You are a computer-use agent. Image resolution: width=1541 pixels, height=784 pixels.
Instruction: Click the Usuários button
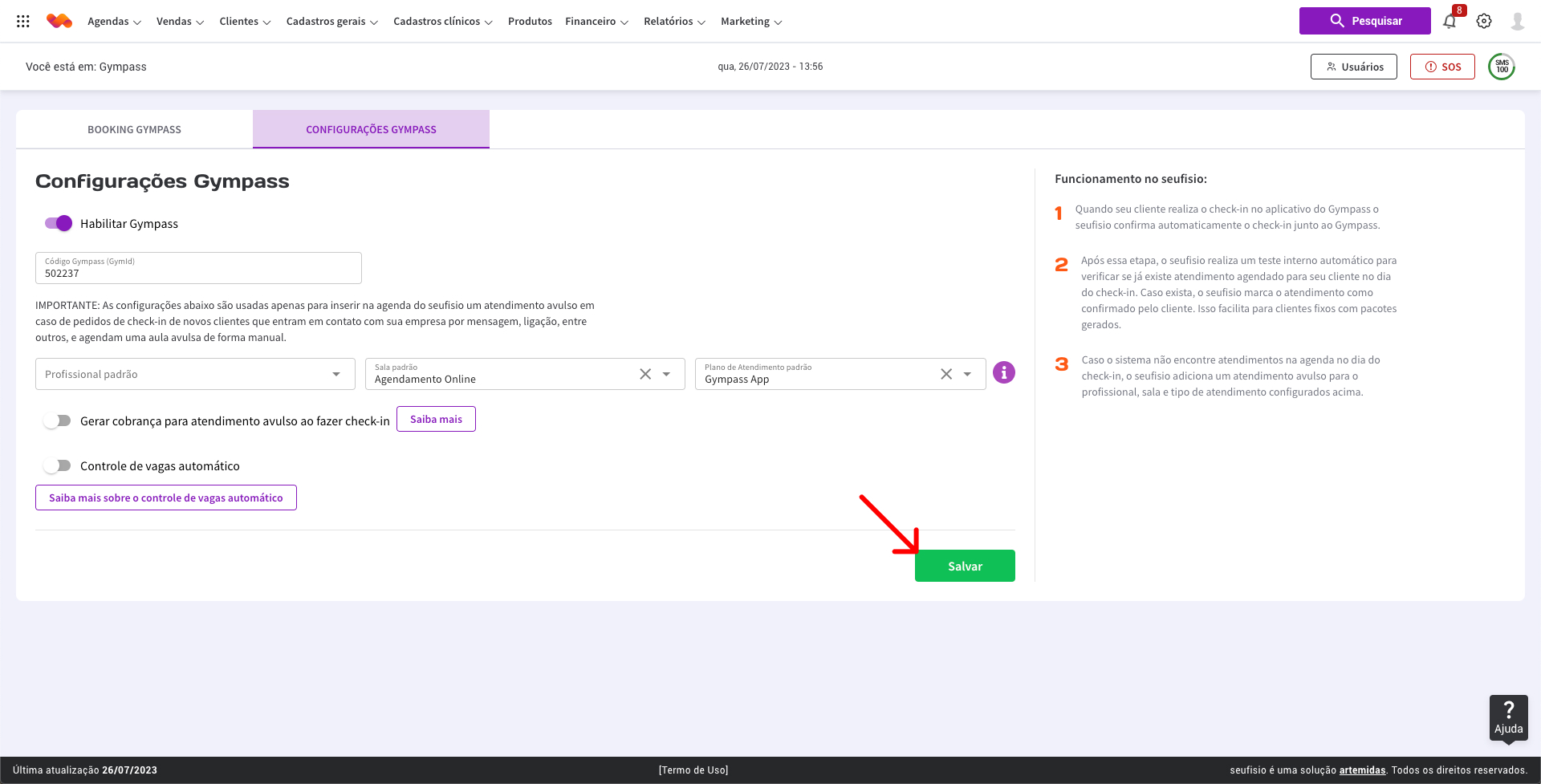1354,67
